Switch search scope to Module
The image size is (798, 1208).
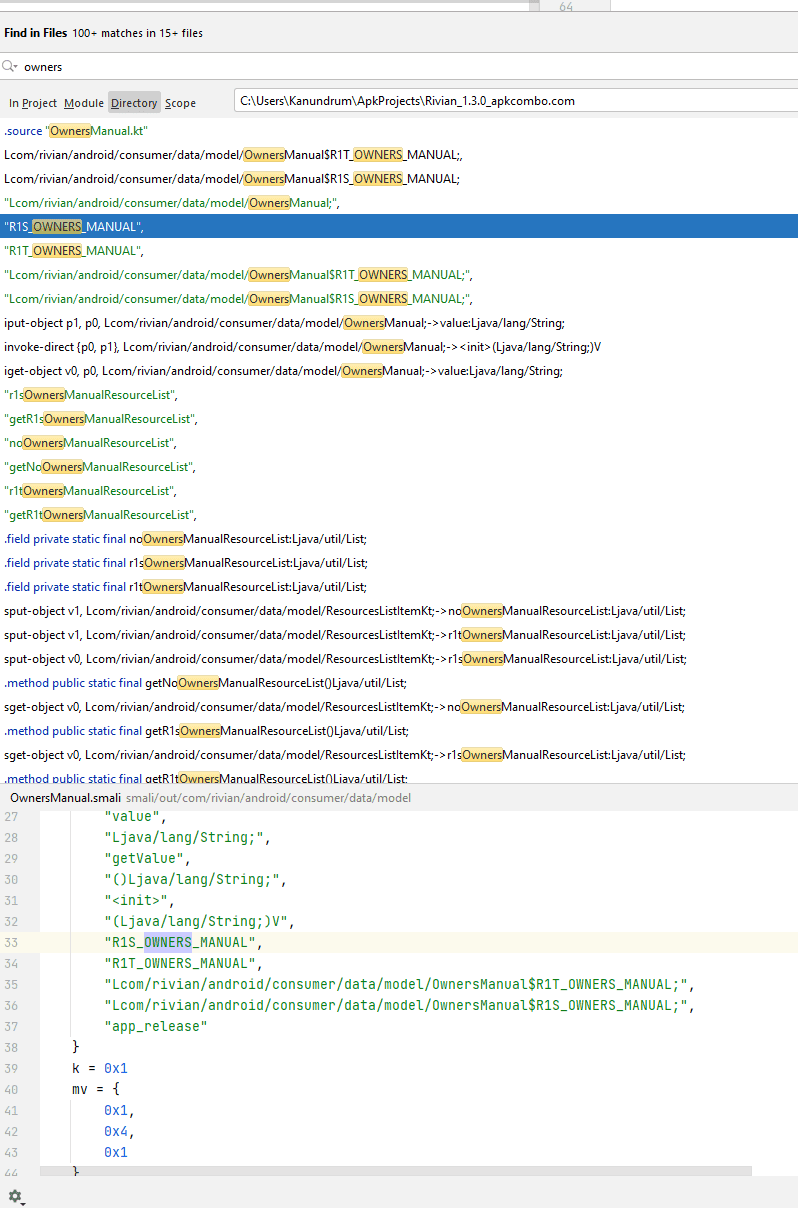pos(84,103)
